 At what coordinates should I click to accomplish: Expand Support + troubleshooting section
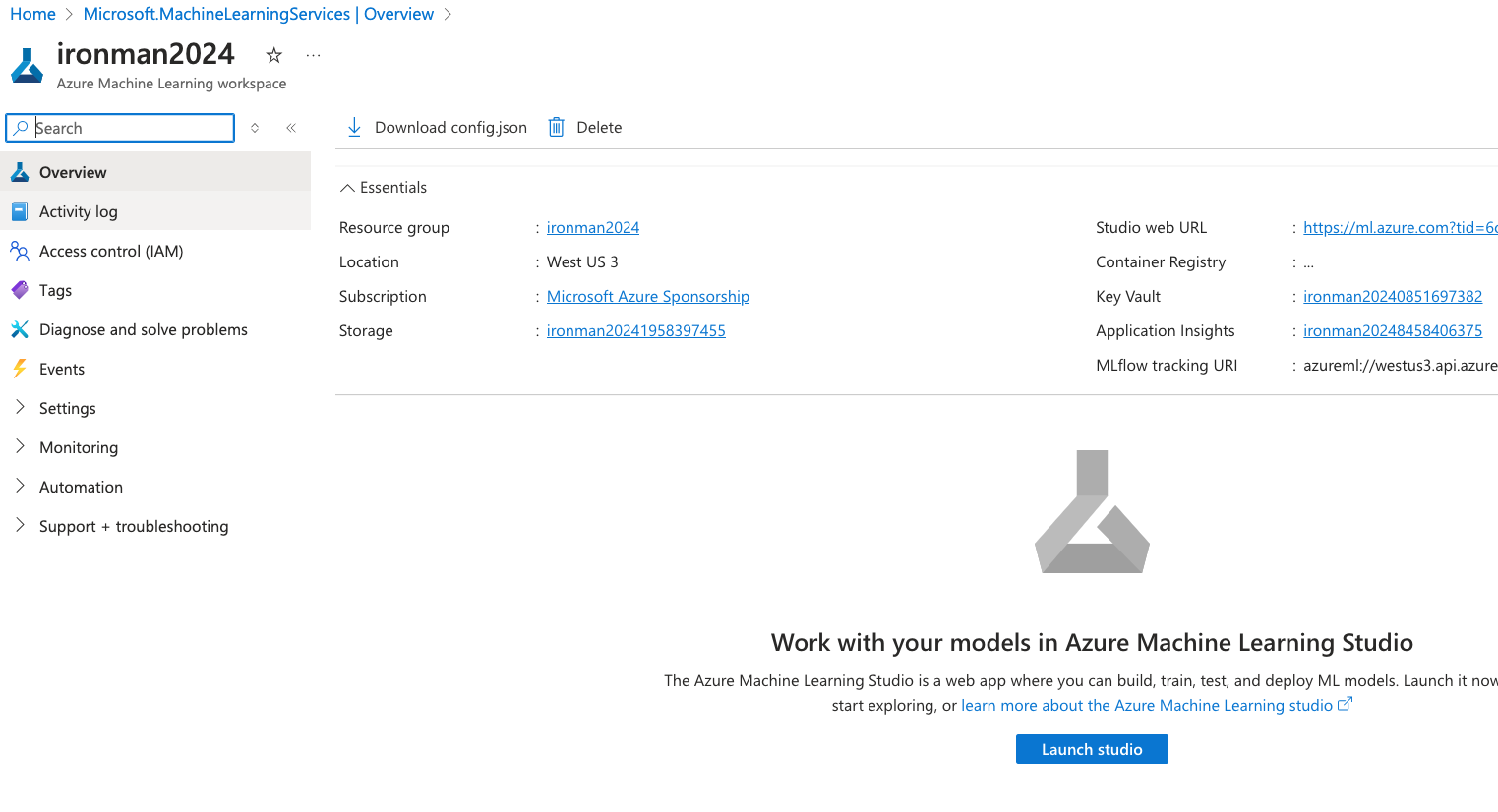tap(20, 525)
